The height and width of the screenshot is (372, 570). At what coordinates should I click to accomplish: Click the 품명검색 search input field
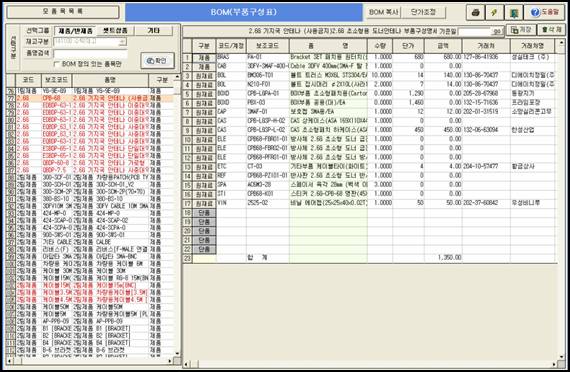click(90, 53)
